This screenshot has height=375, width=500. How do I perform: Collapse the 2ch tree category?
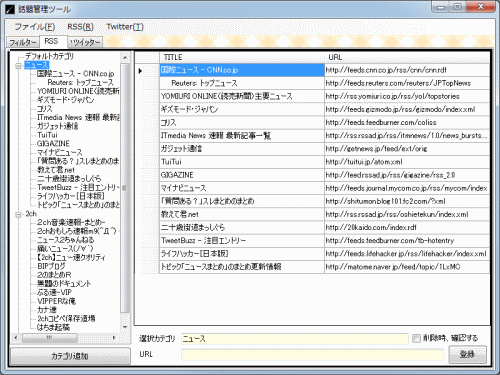coord(18,214)
